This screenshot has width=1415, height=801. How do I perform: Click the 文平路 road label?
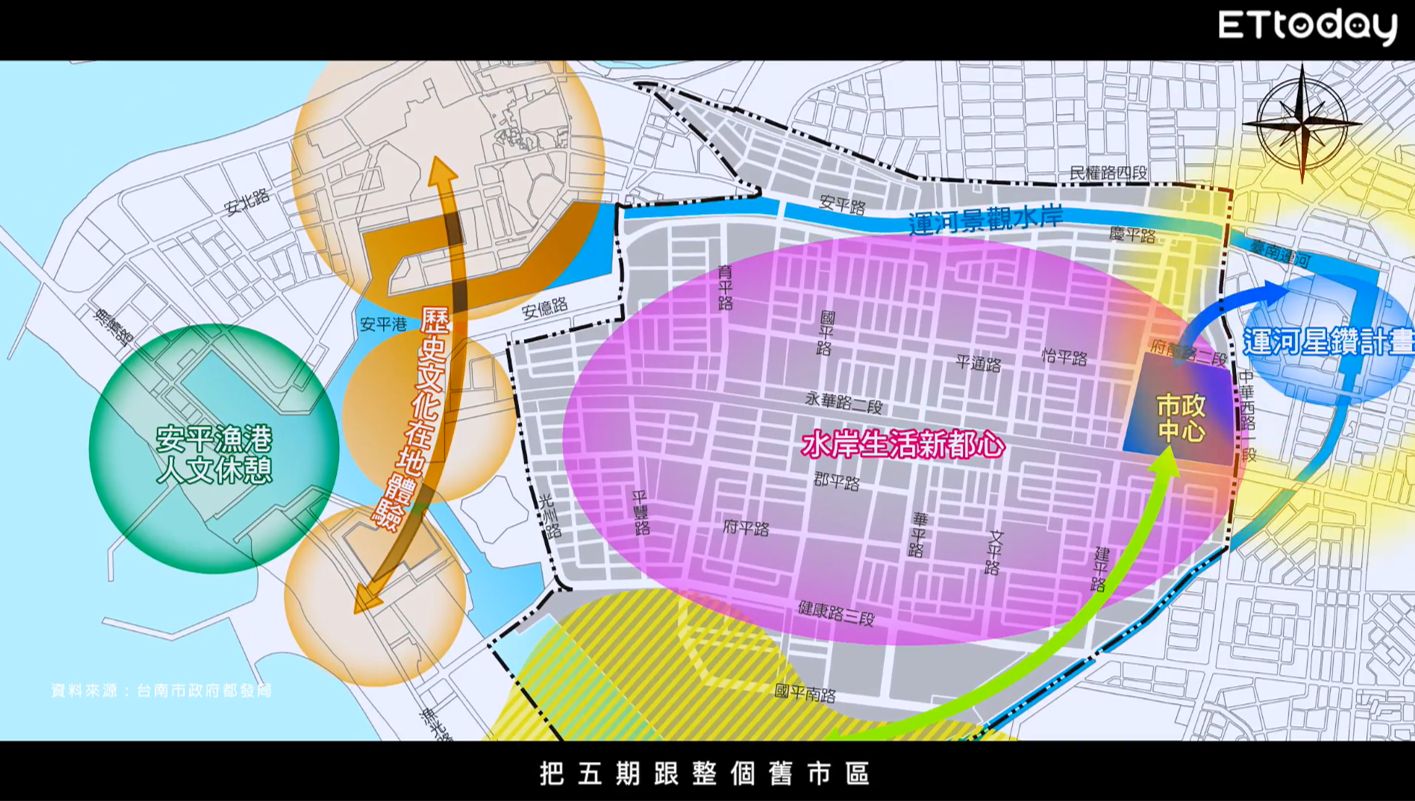coord(992,553)
